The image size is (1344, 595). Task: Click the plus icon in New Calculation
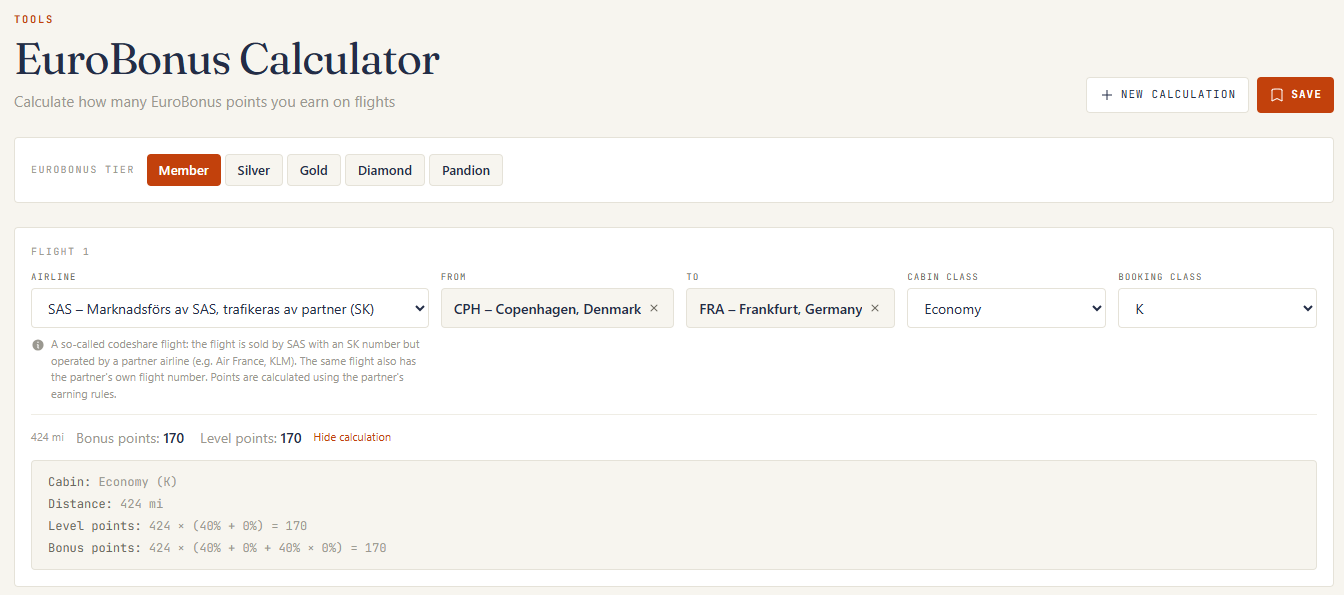pos(1106,95)
